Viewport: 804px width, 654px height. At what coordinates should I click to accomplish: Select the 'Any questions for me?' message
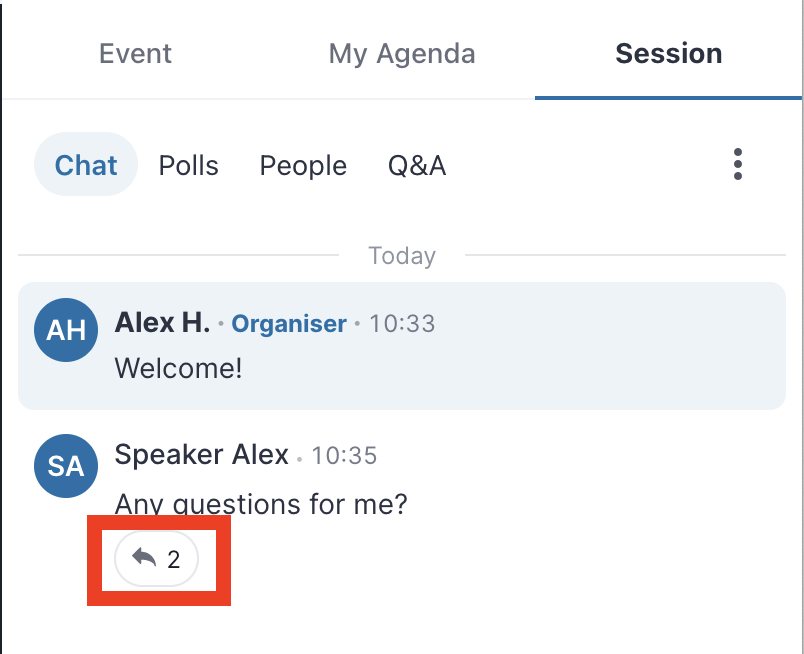(261, 504)
